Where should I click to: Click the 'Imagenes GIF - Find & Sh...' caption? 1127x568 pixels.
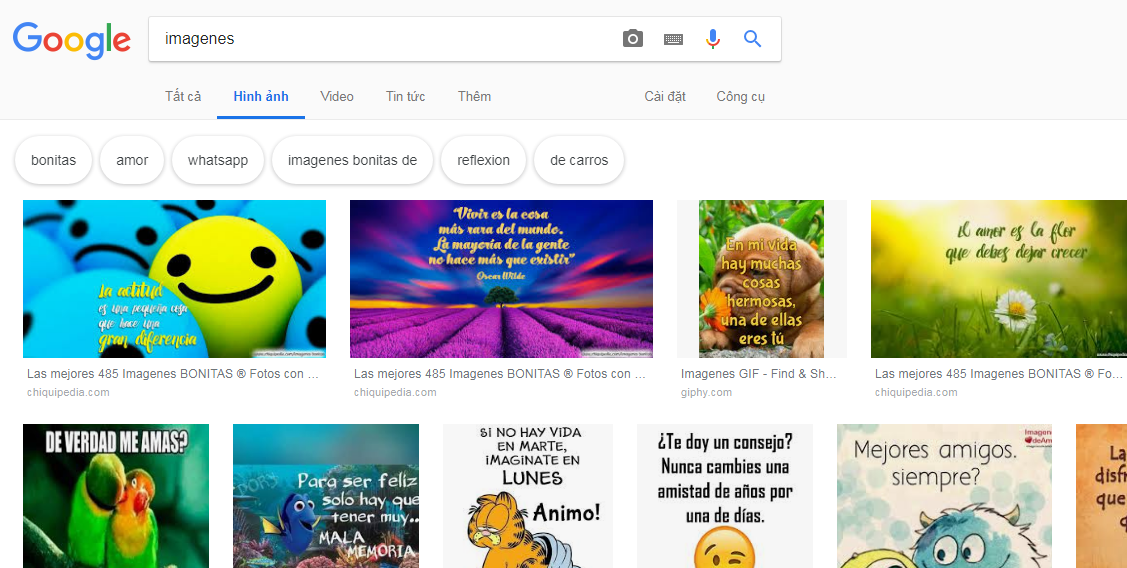[x=759, y=374]
